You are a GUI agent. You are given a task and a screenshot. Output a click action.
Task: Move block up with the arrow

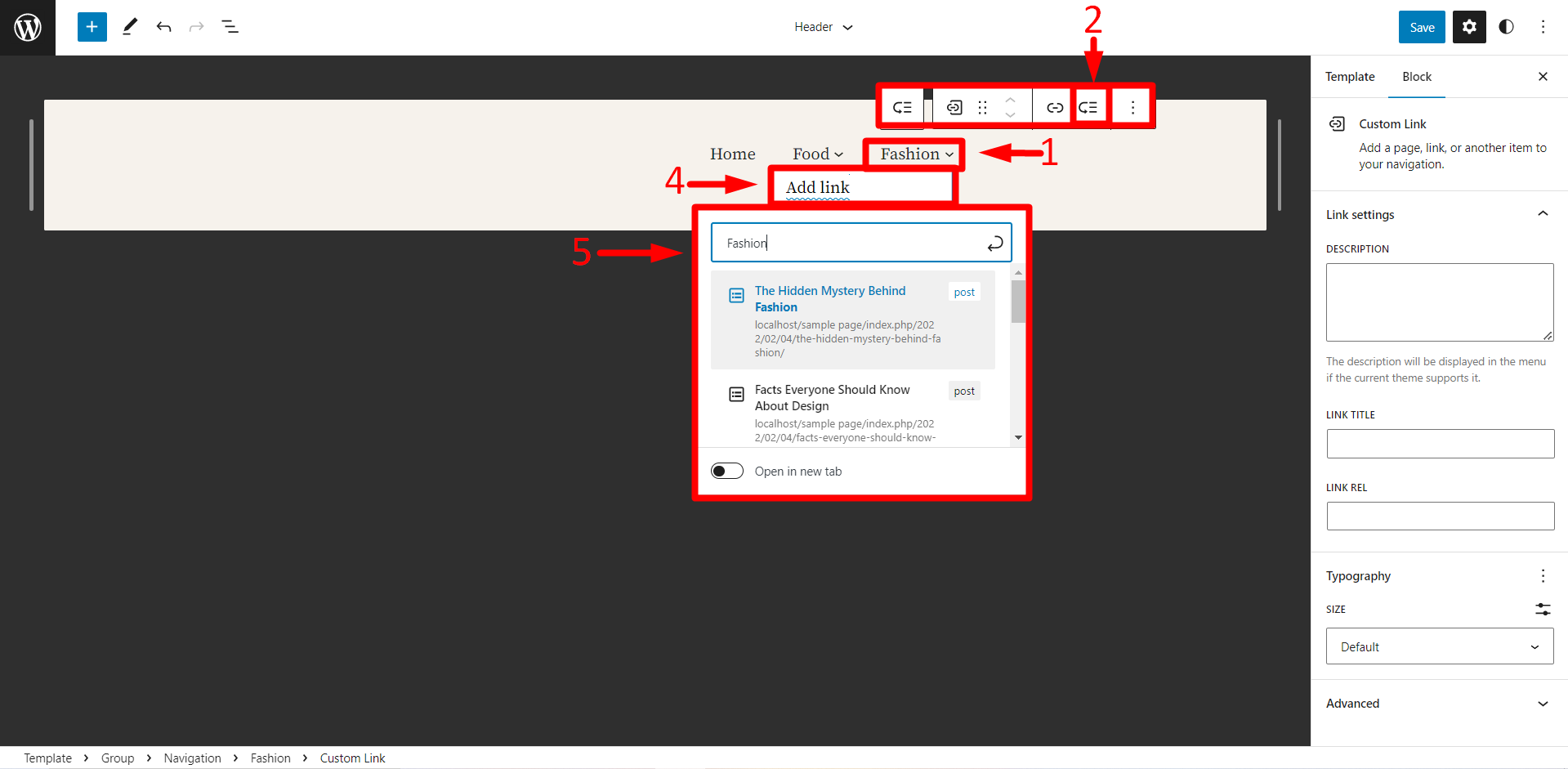tap(1011, 99)
